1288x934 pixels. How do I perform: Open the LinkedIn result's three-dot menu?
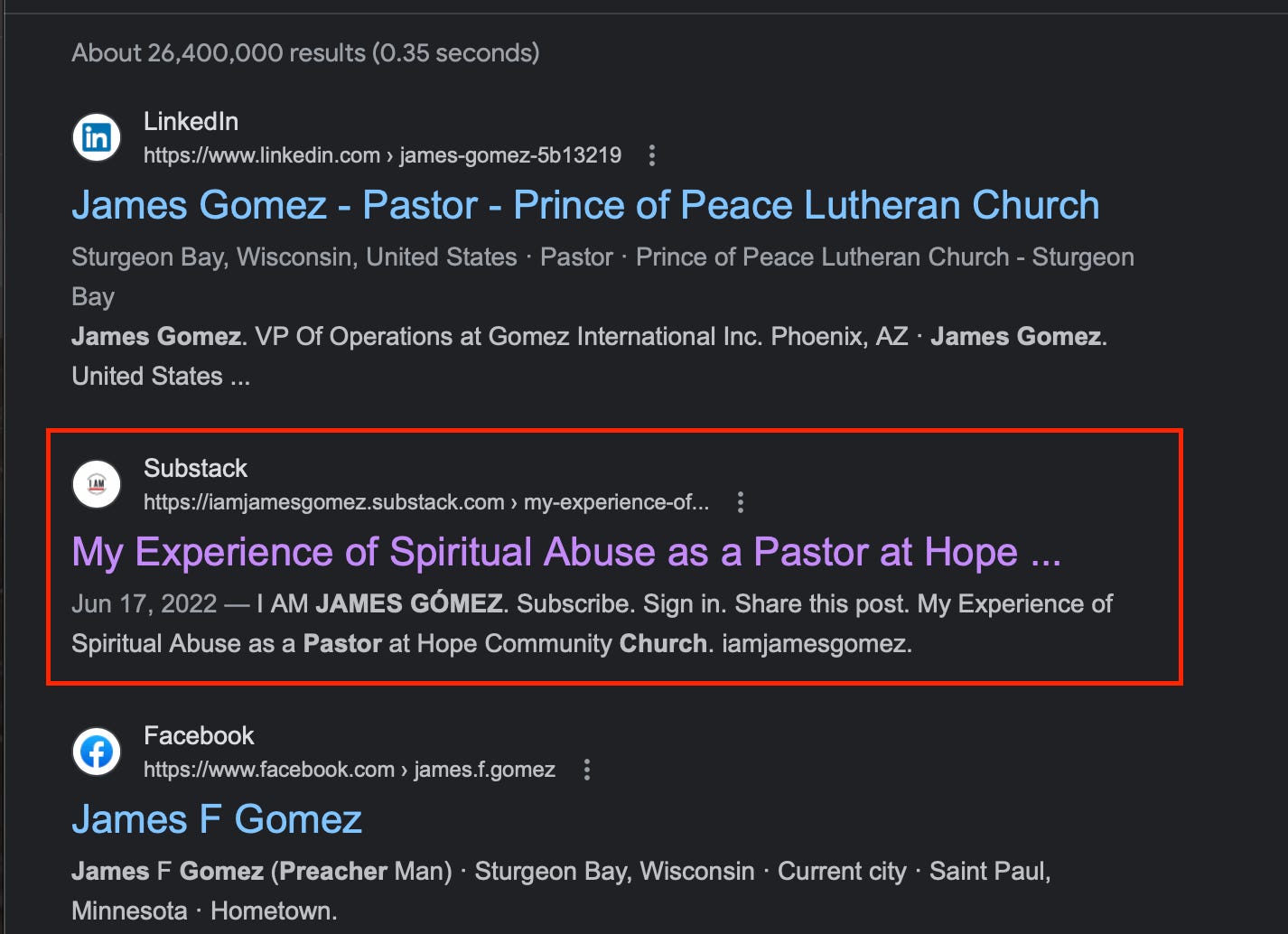point(652,155)
